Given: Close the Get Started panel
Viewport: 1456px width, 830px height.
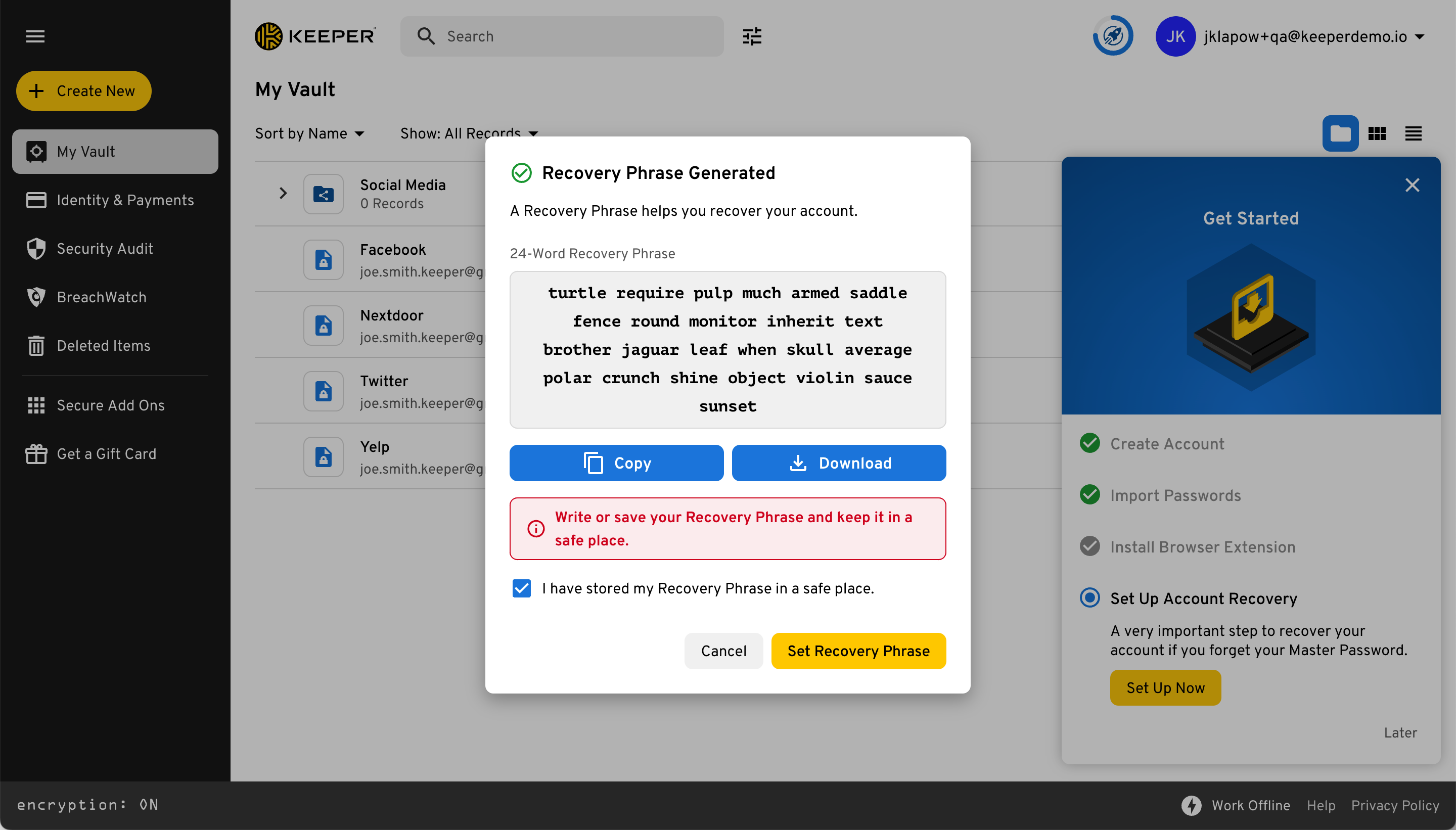Looking at the screenshot, I should [x=1412, y=186].
